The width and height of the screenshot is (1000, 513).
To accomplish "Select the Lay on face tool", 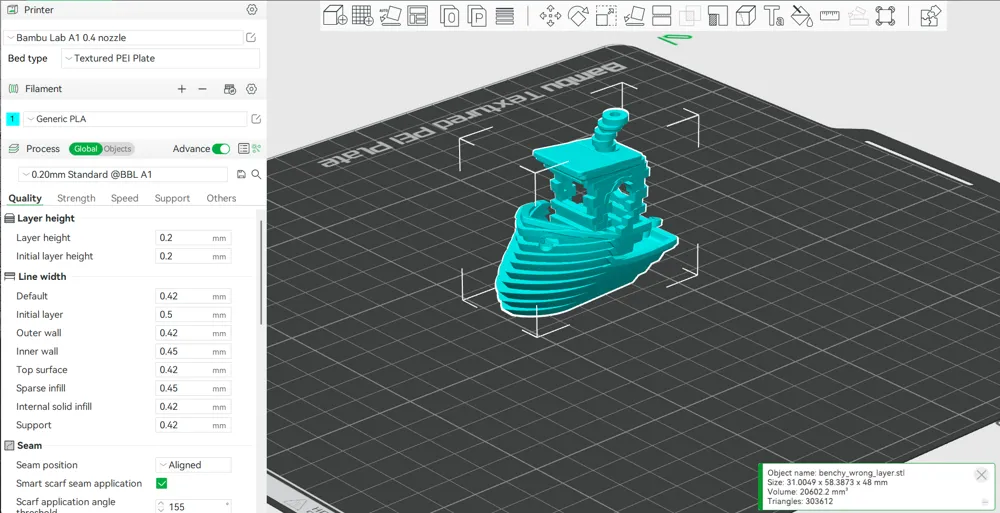I will pyautogui.click(x=634, y=16).
